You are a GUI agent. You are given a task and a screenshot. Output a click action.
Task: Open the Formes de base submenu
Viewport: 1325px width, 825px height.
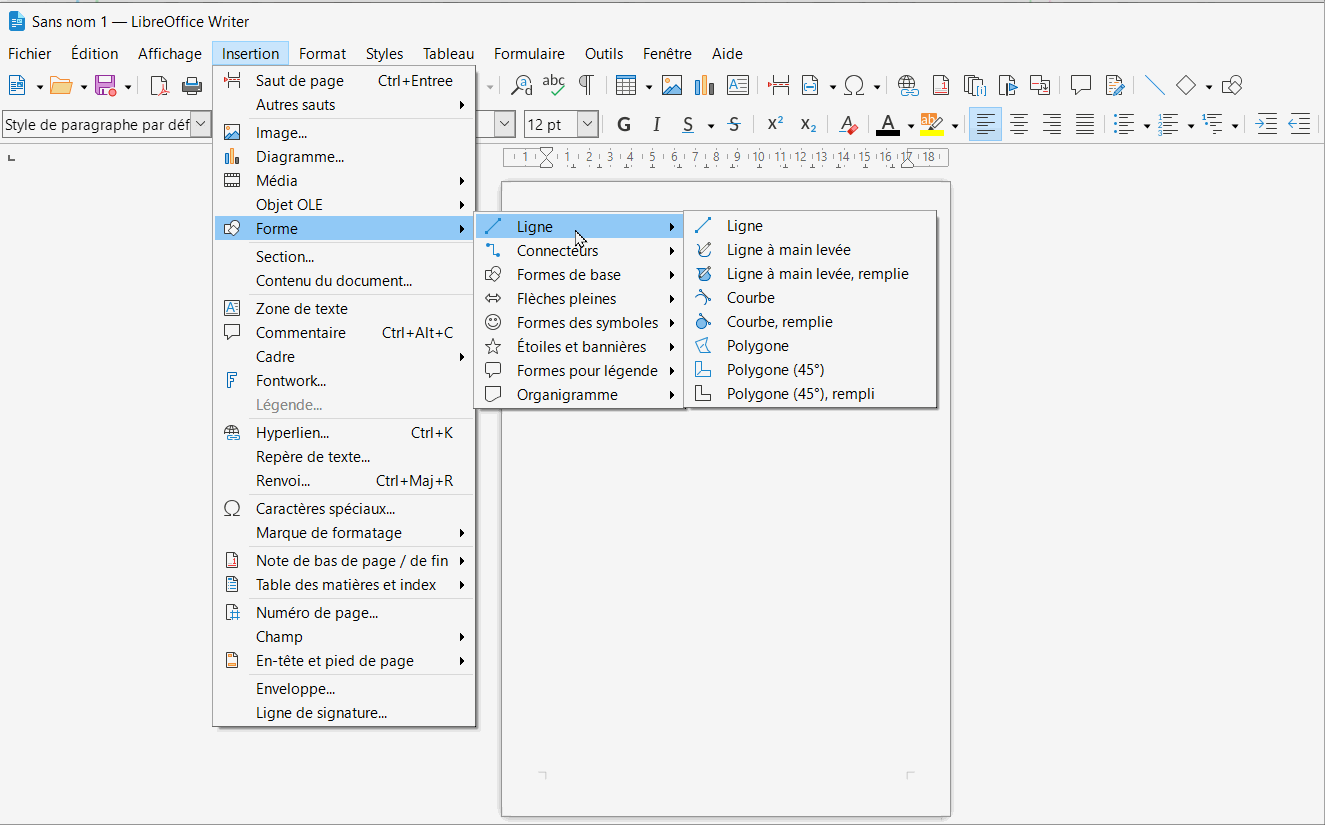(579, 275)
